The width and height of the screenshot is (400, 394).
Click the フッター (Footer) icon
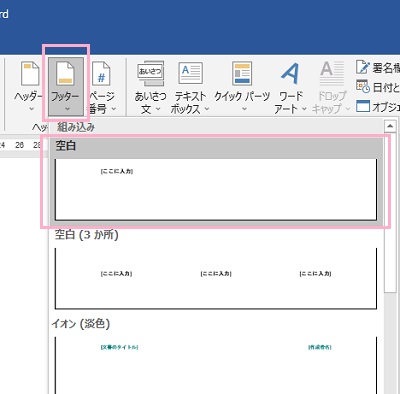[x=65, y=73]
